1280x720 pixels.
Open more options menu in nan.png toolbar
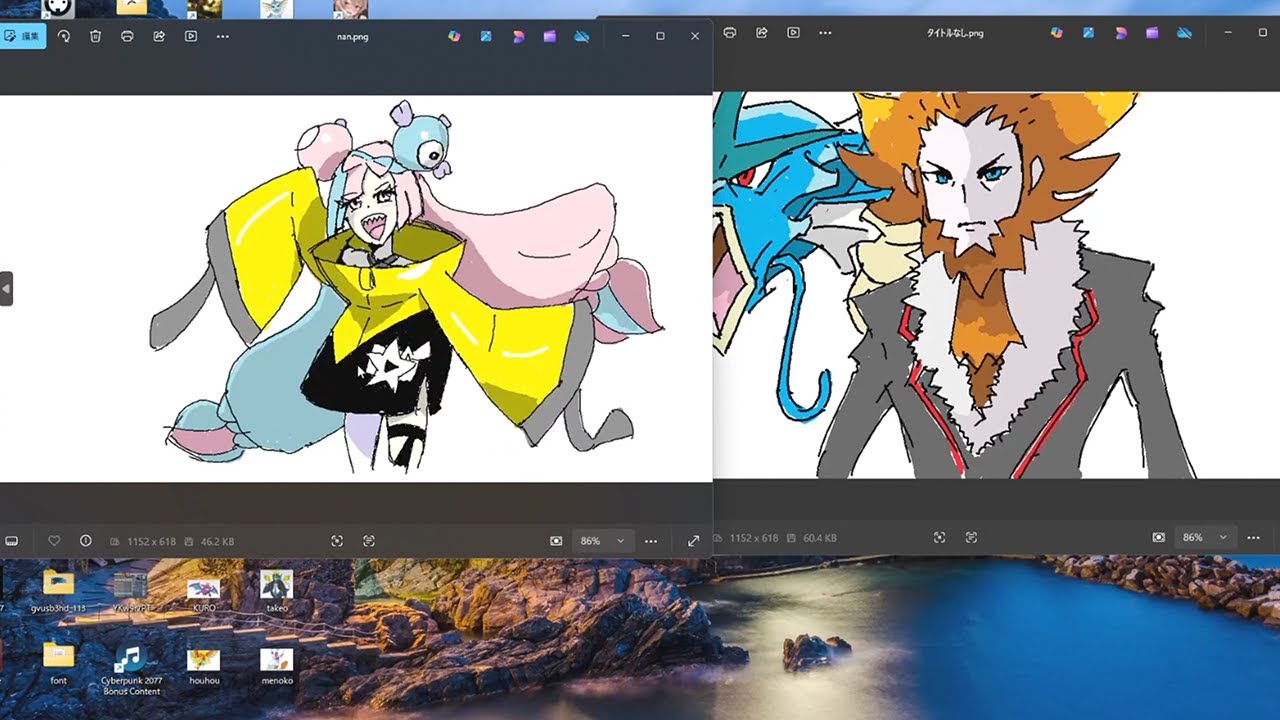pos(223,36)
